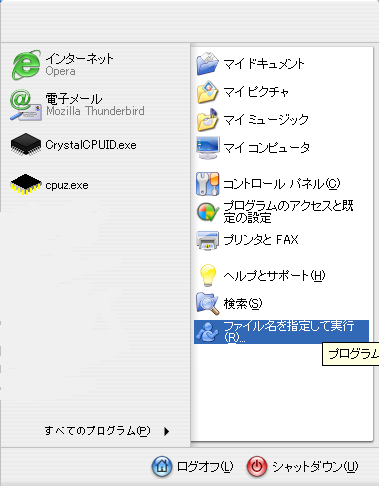Expand the すべてのプログラム arrow
Screen dimensions: 379x486
167,431
